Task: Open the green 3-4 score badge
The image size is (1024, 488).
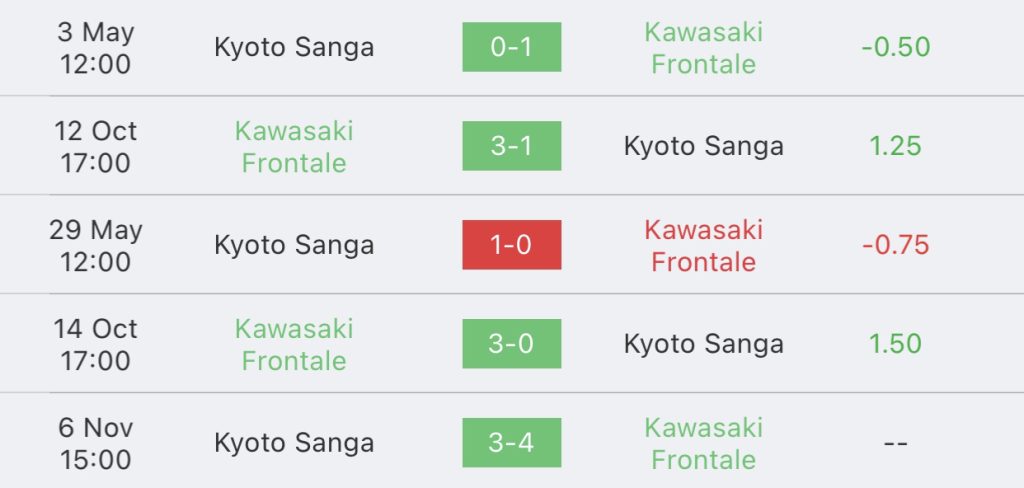Action: click(x=511, y=442)
